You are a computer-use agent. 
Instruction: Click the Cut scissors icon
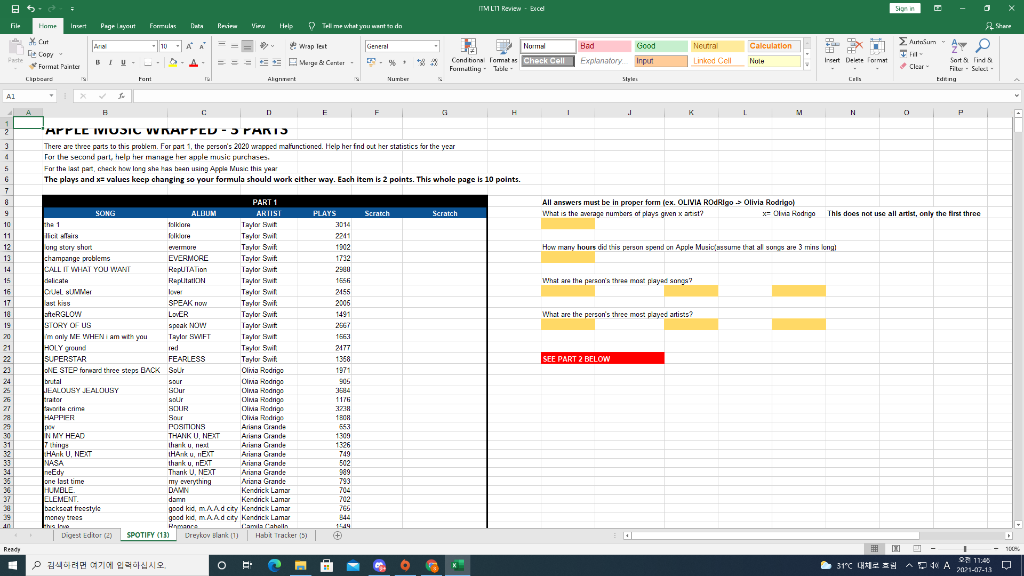33,41
